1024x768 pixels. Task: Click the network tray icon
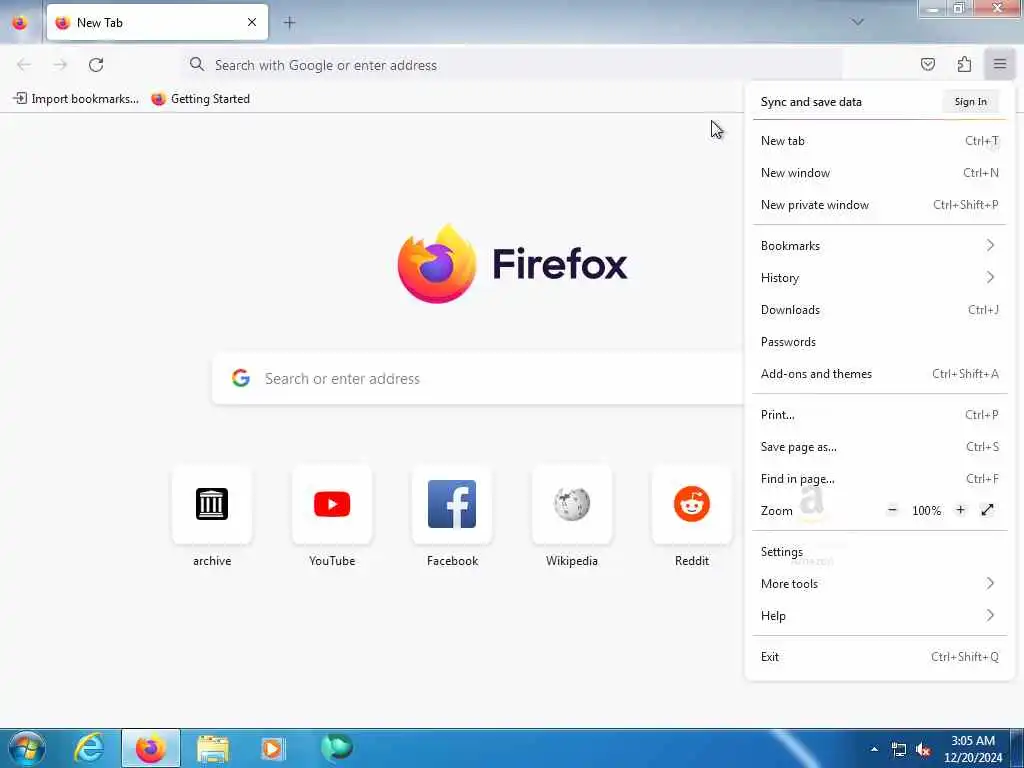pos(899,750)
